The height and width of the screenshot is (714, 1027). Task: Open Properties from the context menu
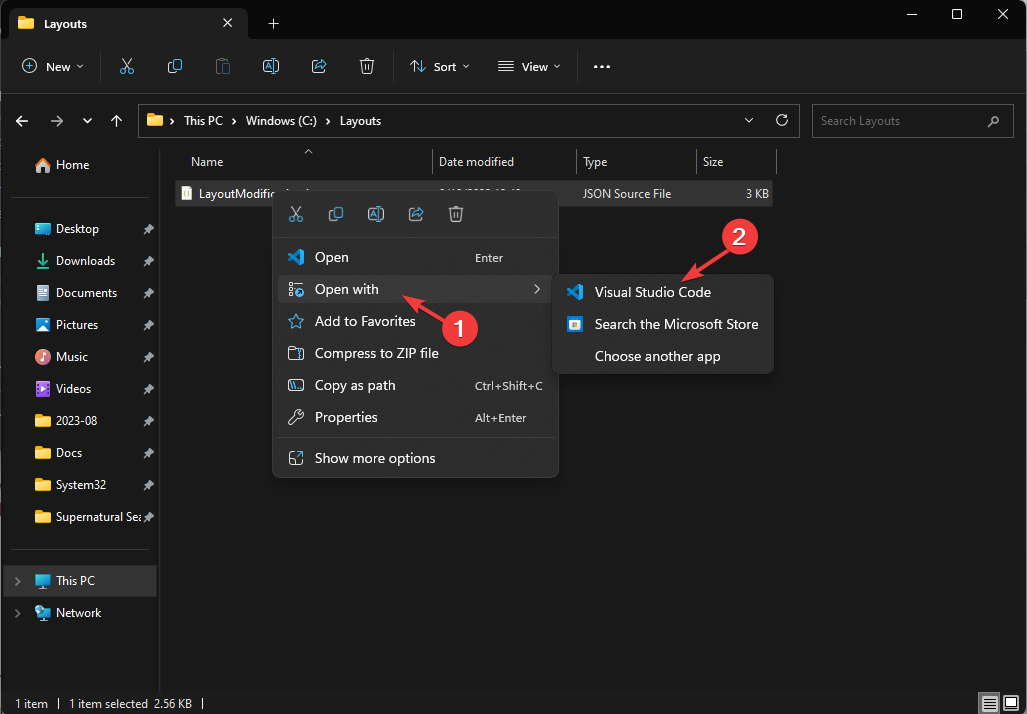coord(346,418)
